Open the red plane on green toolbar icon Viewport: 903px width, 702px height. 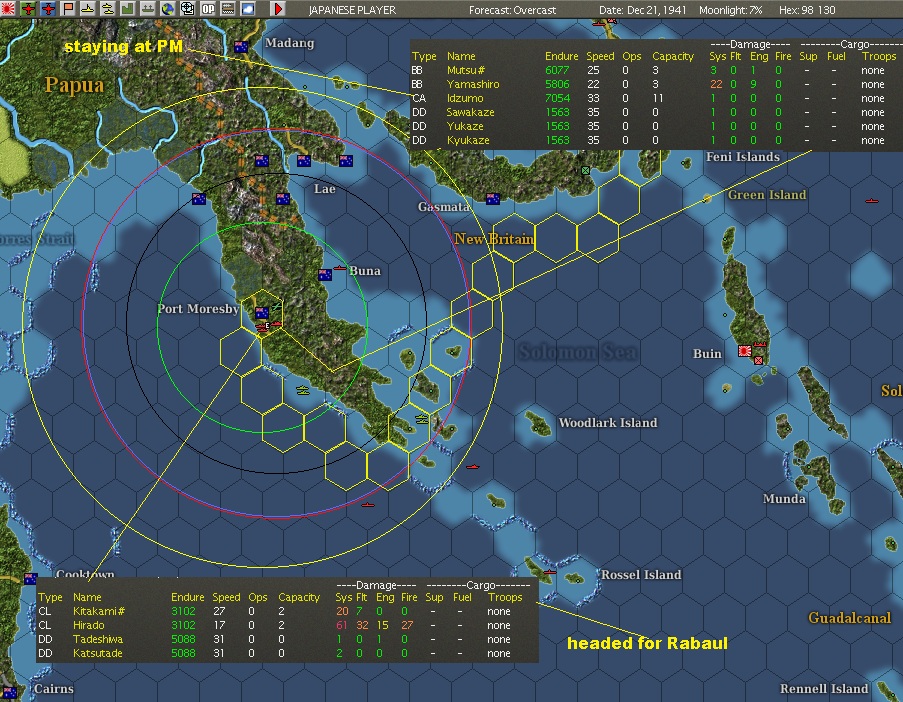tap(28, 9)
